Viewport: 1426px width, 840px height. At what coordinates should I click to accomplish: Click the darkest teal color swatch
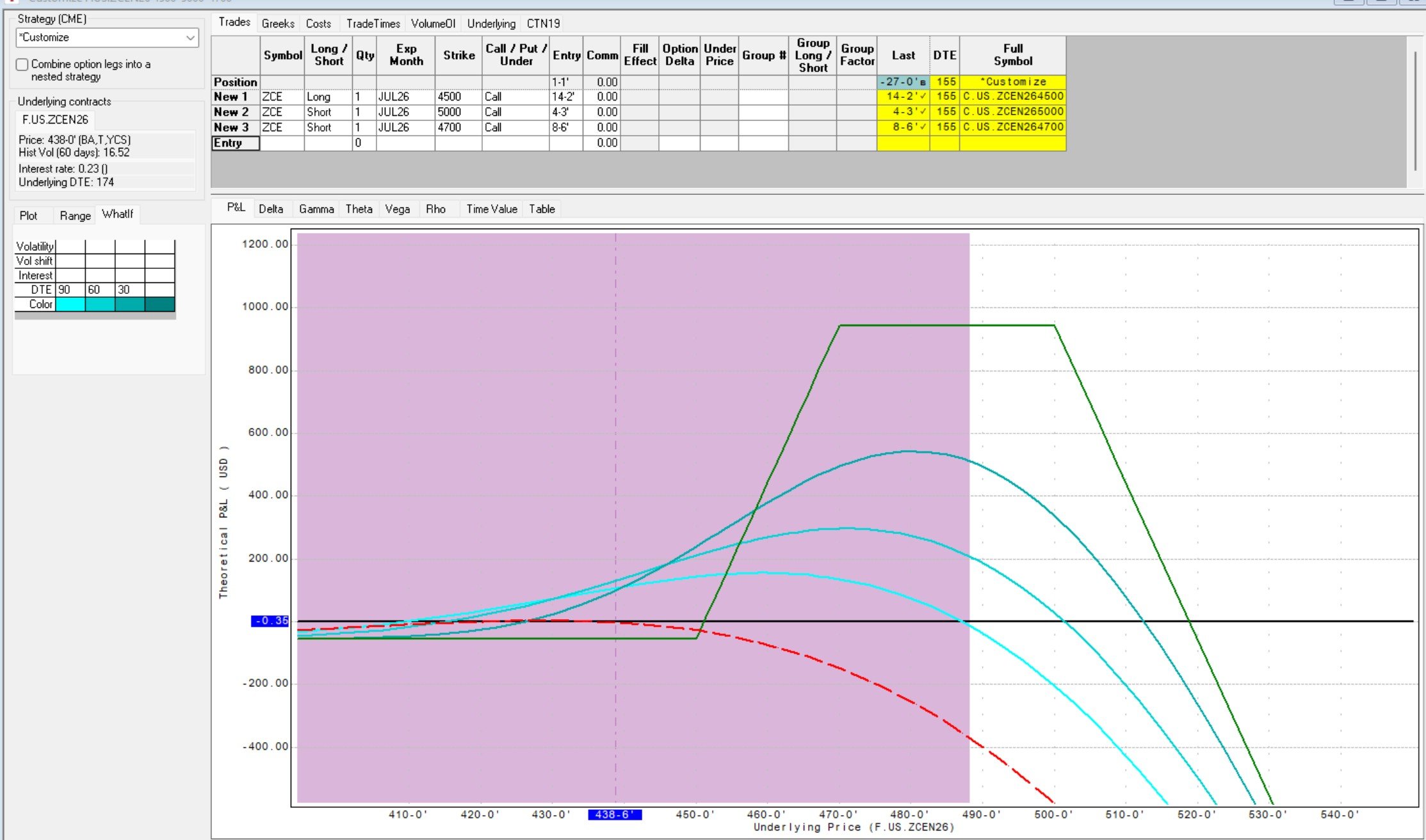pos(159,304)
